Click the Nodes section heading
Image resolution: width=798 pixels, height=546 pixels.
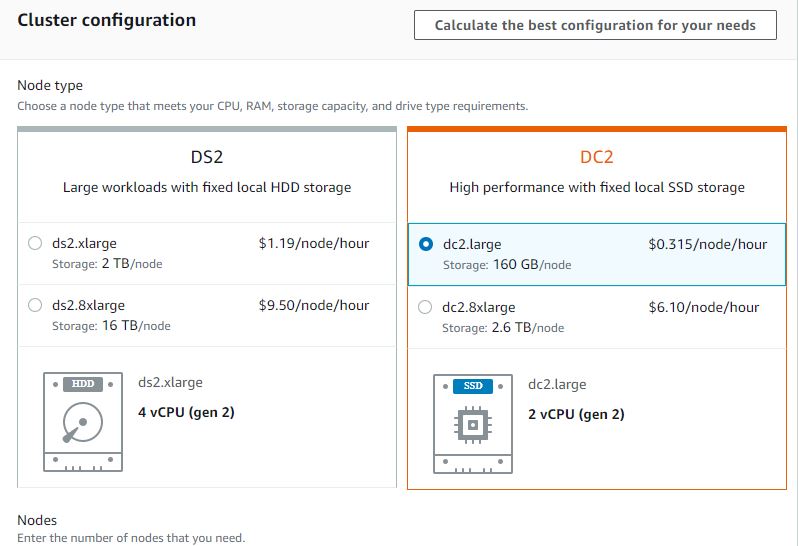pos(37,520)
